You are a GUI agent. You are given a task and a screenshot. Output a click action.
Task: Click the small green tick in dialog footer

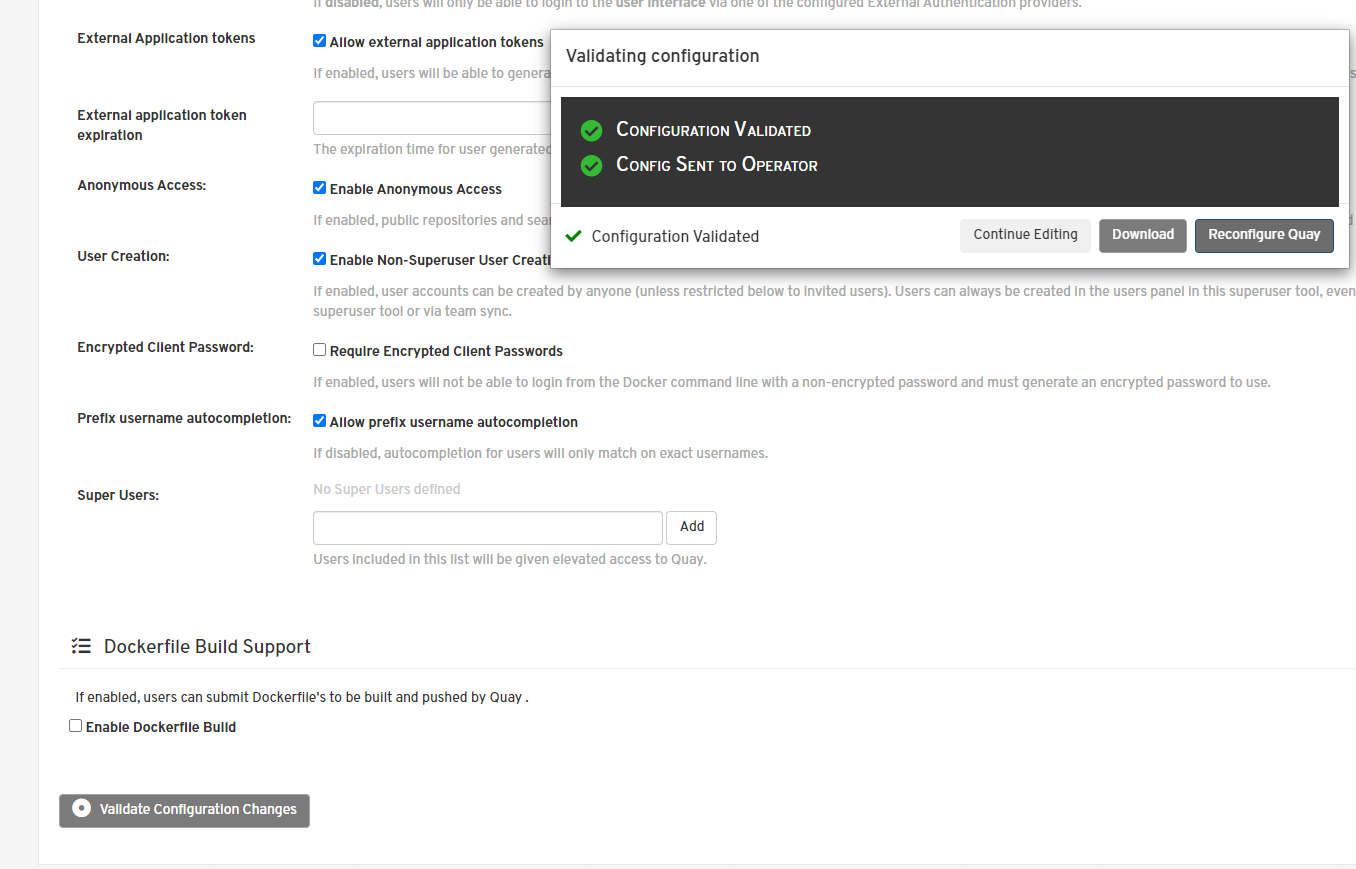pos(573,236)
